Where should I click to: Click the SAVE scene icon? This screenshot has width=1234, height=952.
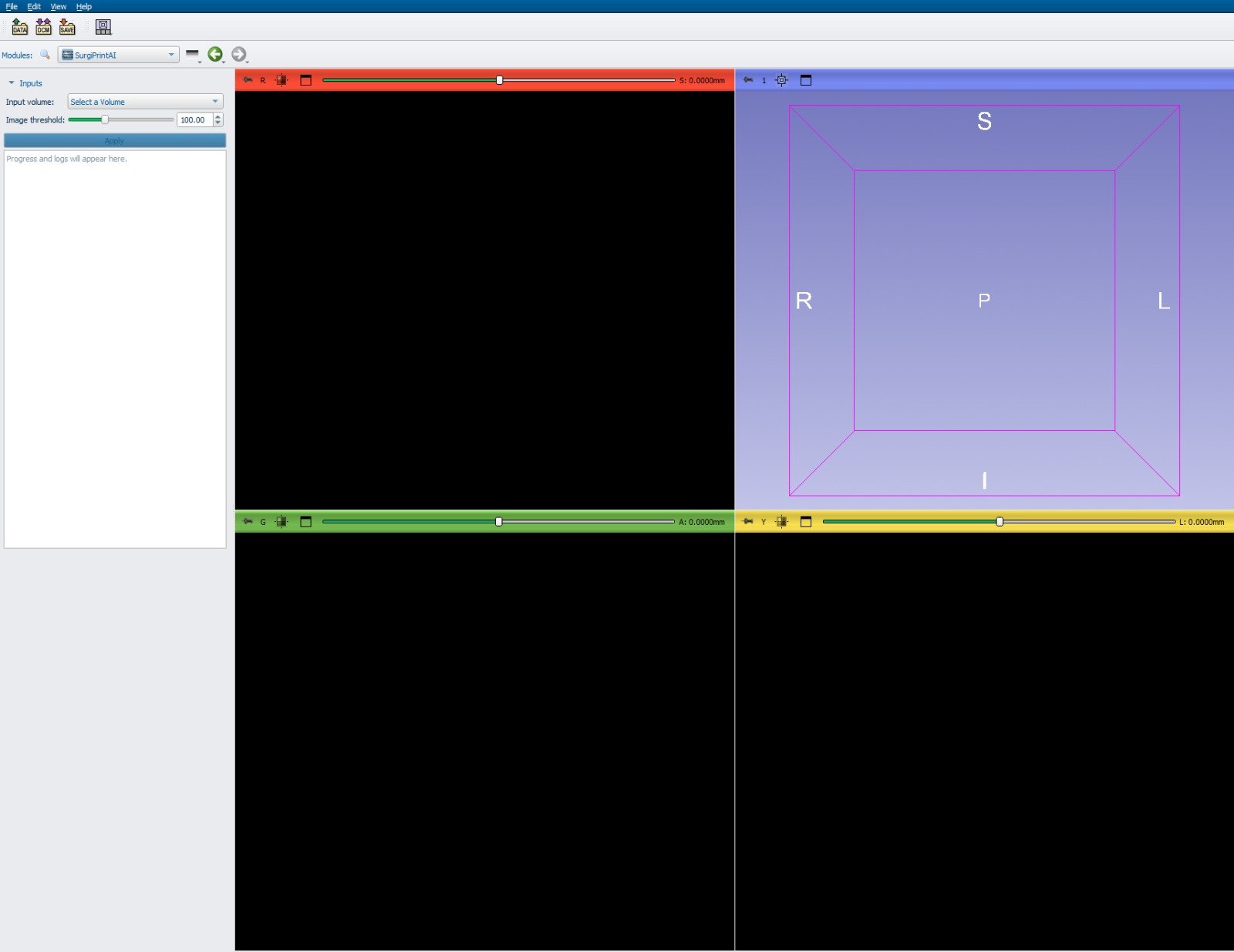pyautogui.click(x=68, y=28)
